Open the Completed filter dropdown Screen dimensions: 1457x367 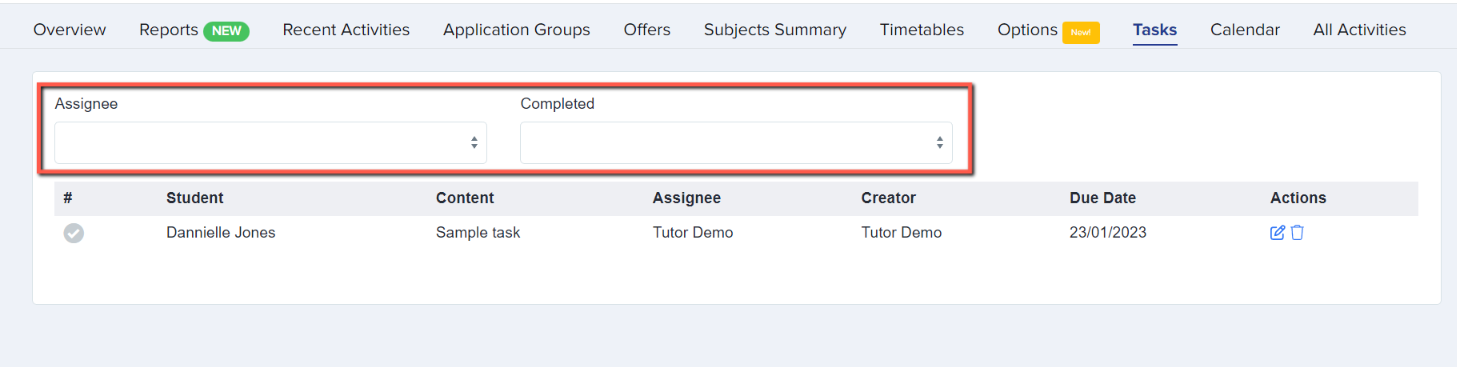click(736, 143)
